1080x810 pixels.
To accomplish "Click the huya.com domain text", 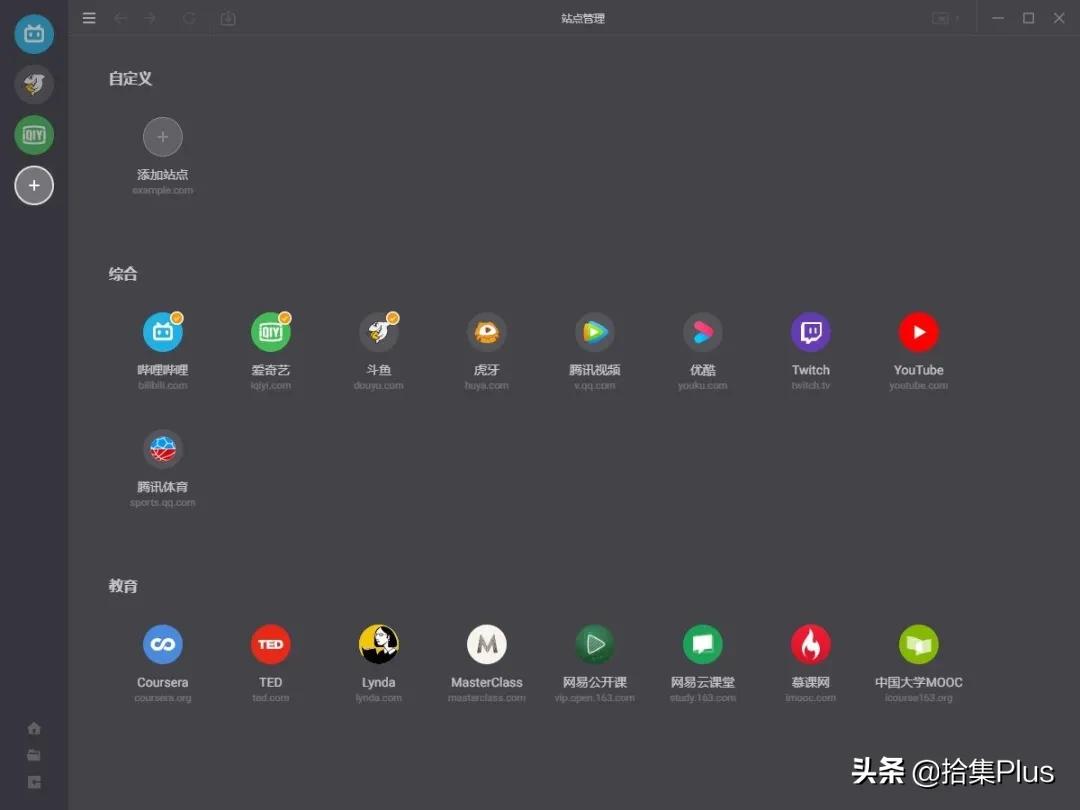I will [487, 386].
